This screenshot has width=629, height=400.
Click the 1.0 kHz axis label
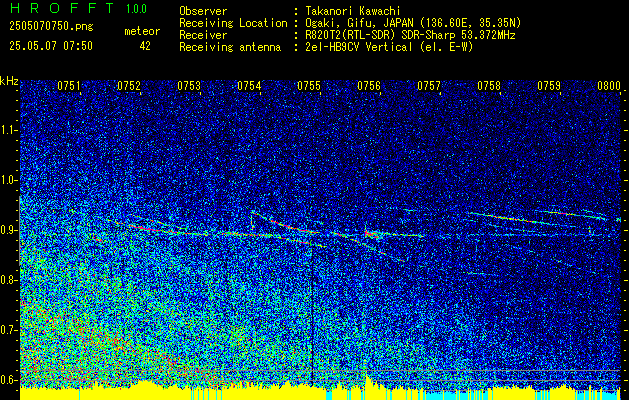(8, 180)
